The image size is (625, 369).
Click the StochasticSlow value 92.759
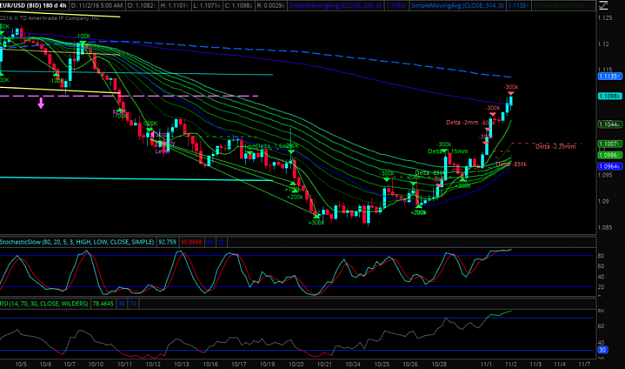[x=167, y=242]
